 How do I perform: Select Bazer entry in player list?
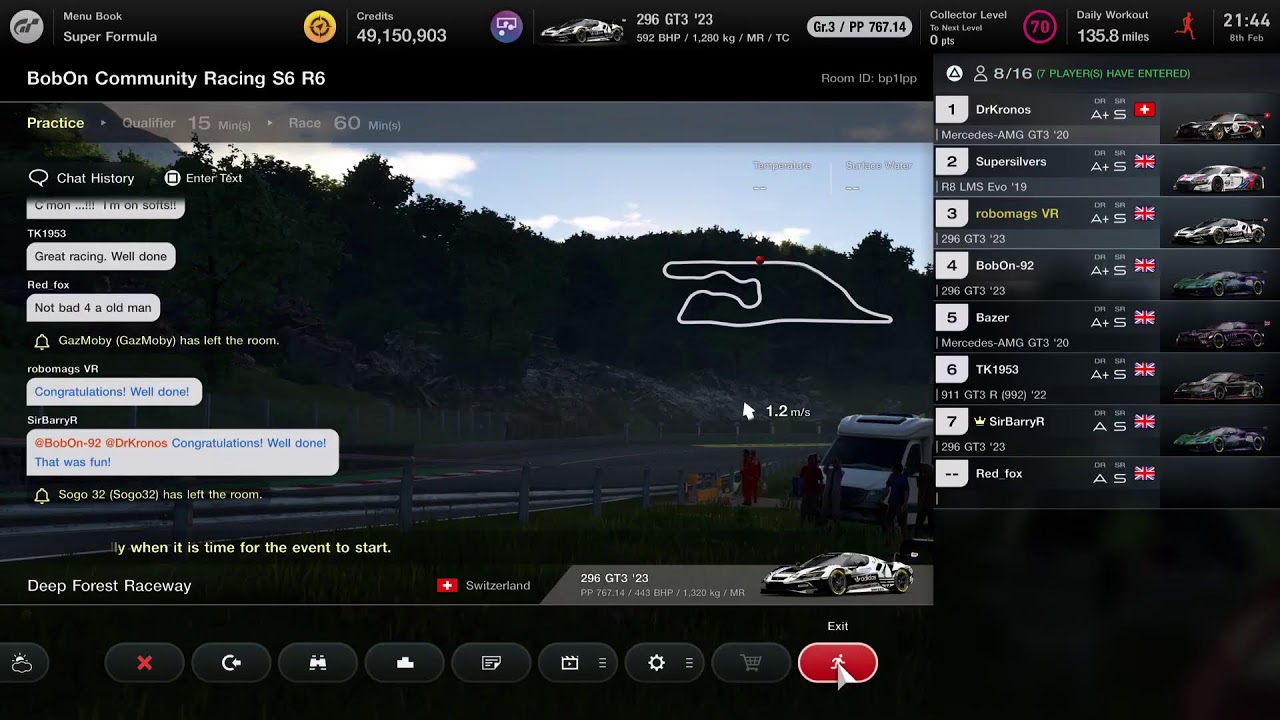(x=1107, y=327)
